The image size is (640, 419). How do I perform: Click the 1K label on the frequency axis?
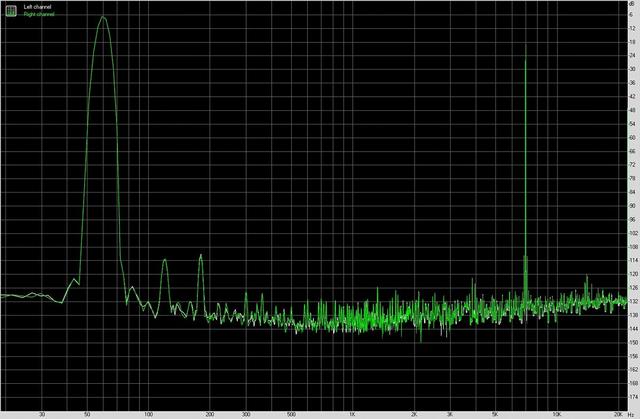(352, 415)
